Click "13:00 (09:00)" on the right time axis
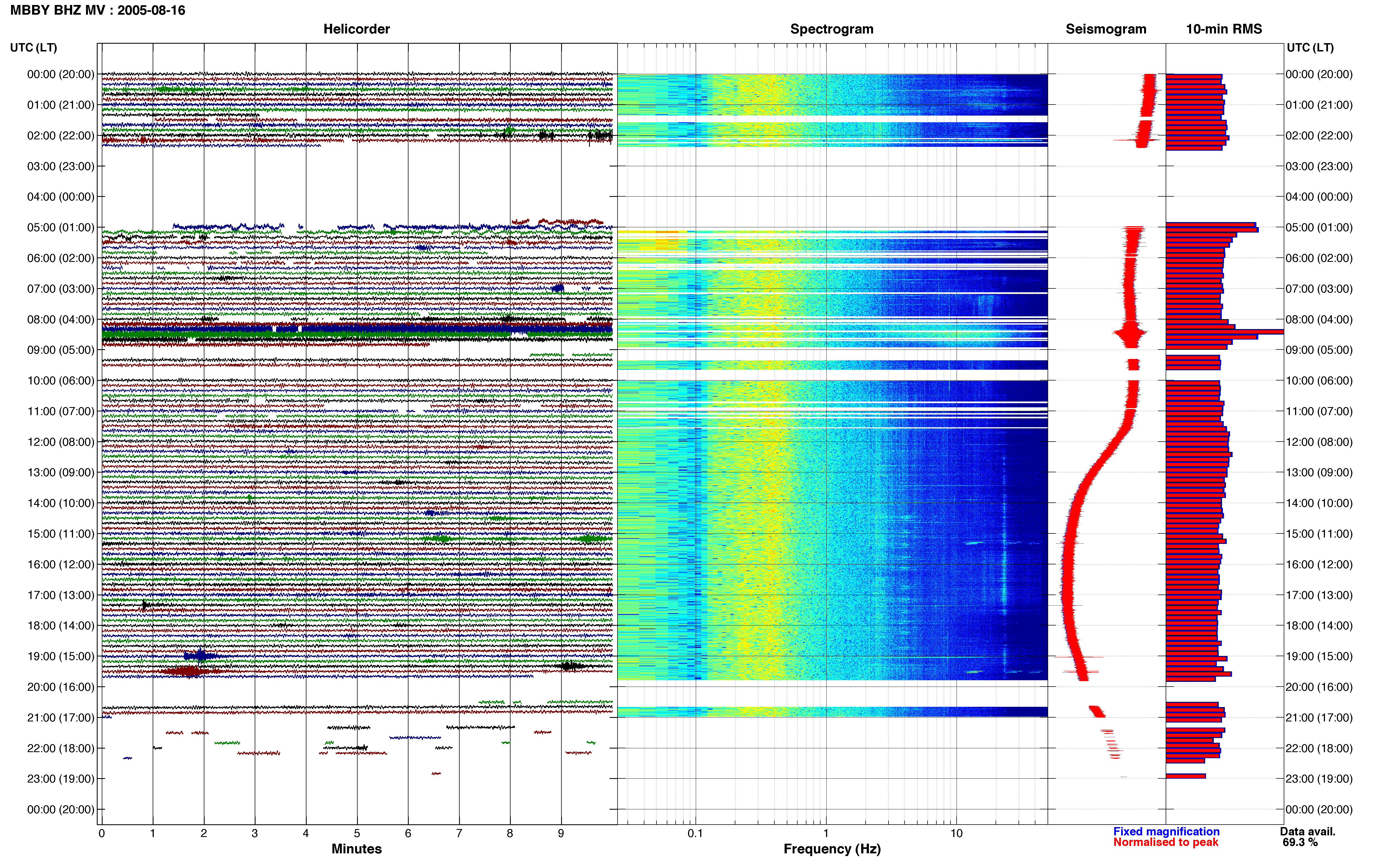This screenshot has width=1388, height=868. click(1319, 473)
